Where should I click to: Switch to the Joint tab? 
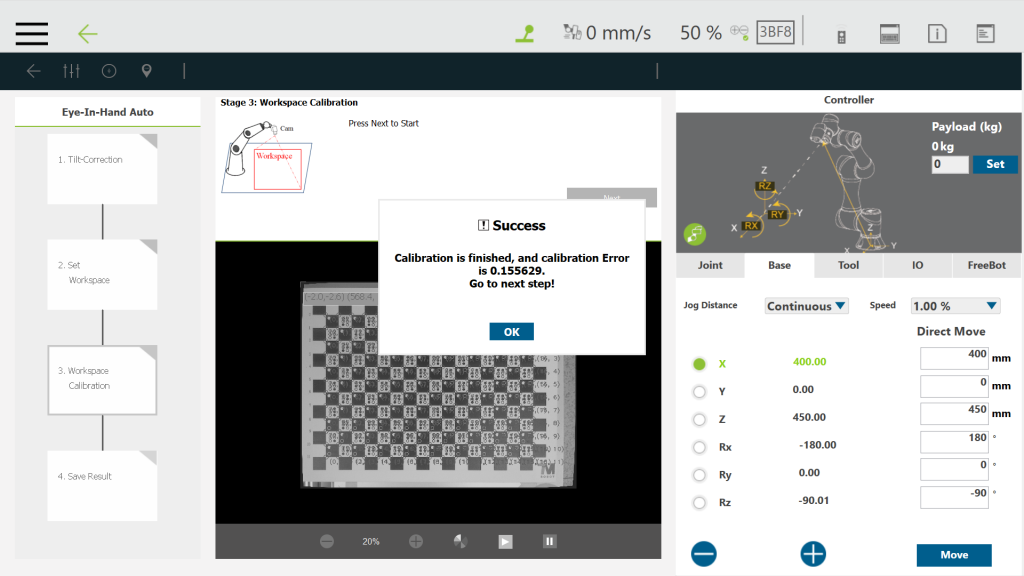pos(710,265)
